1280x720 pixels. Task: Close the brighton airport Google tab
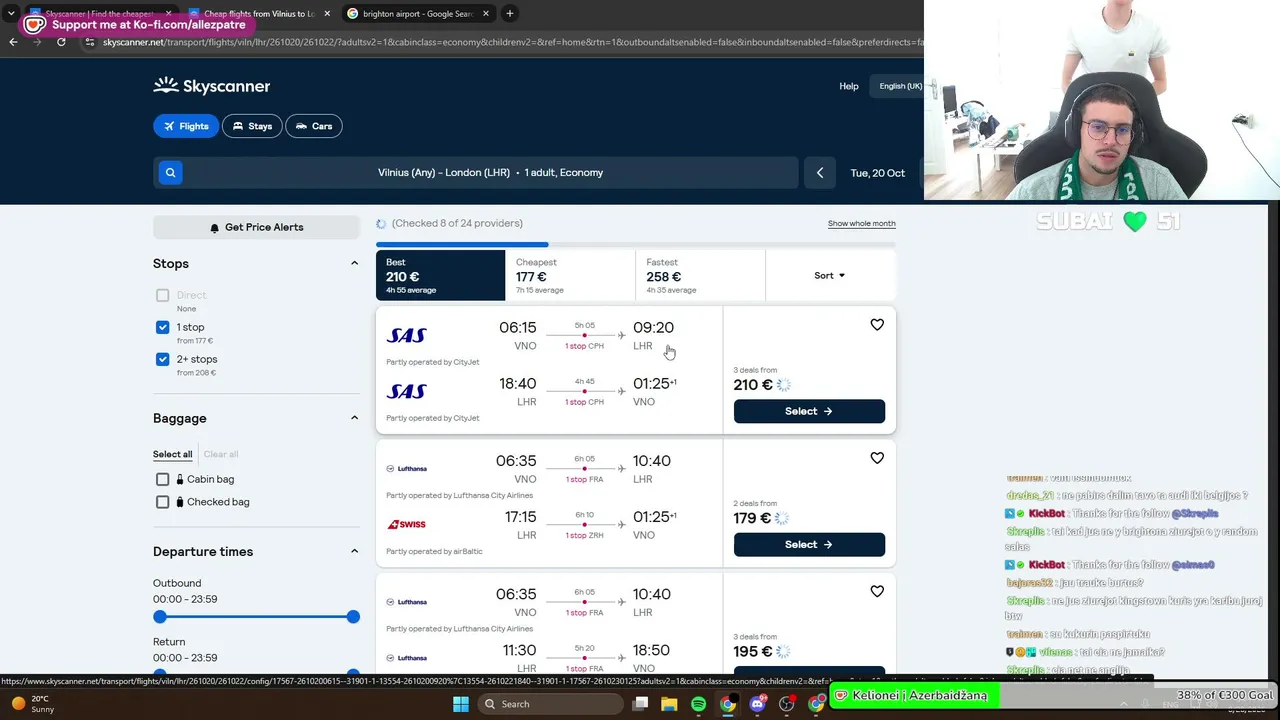coord(487,14)
